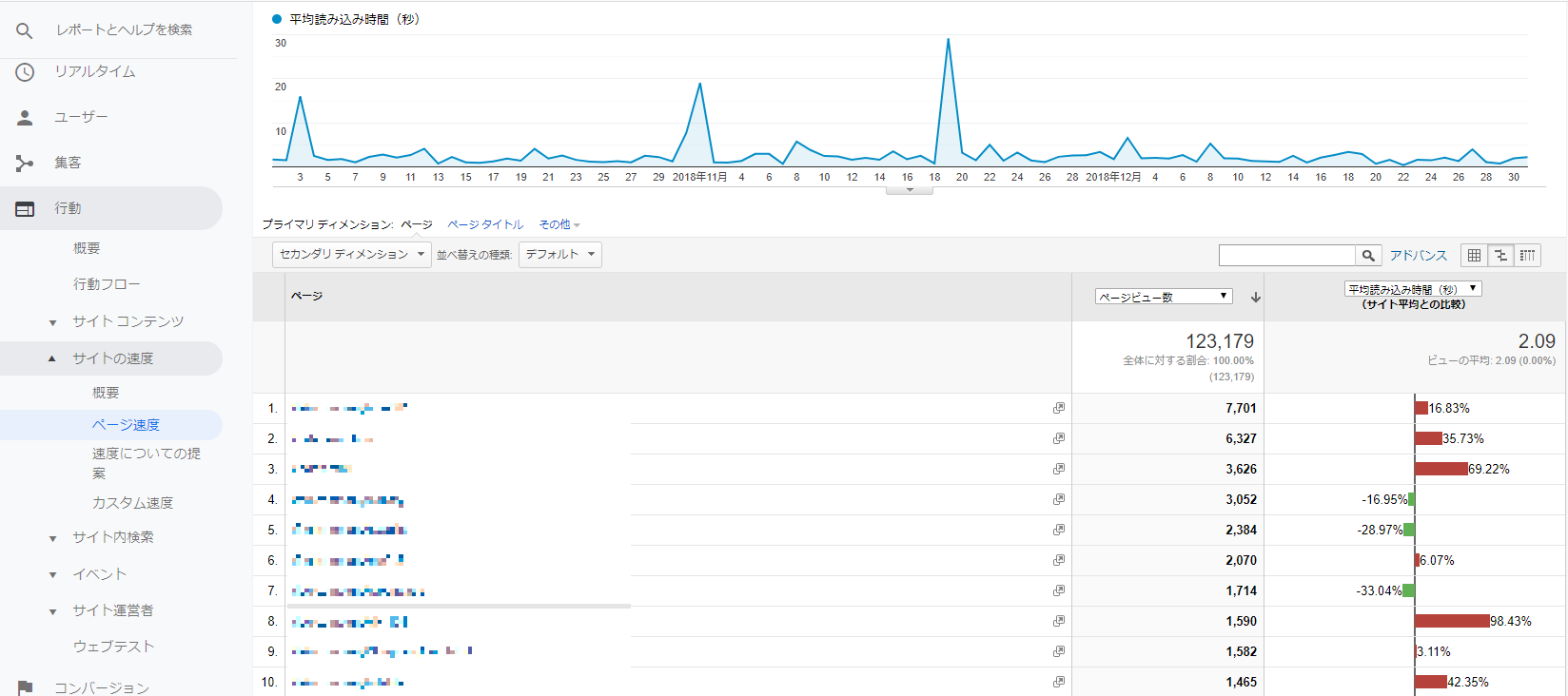This screenshot has width=1568, height=696.
Task: Switch to data table view icon
Action: click(1474, 255)
